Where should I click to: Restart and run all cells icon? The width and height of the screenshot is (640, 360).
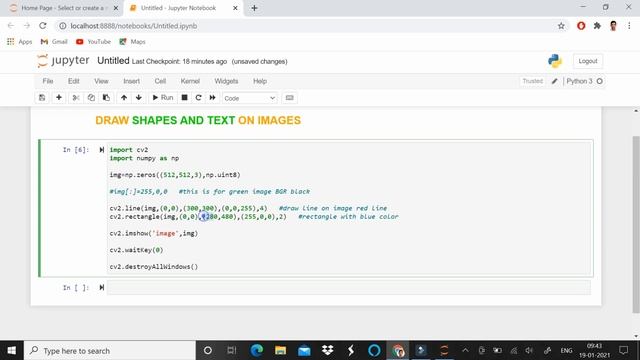coord(213,98)
